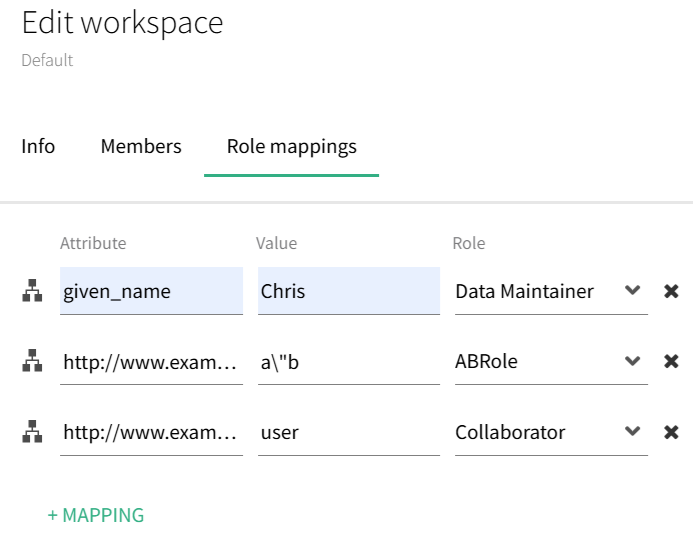The image size is (693, 541).
Task: Delete the ABRole mapping row
Action: pos(671,361)
